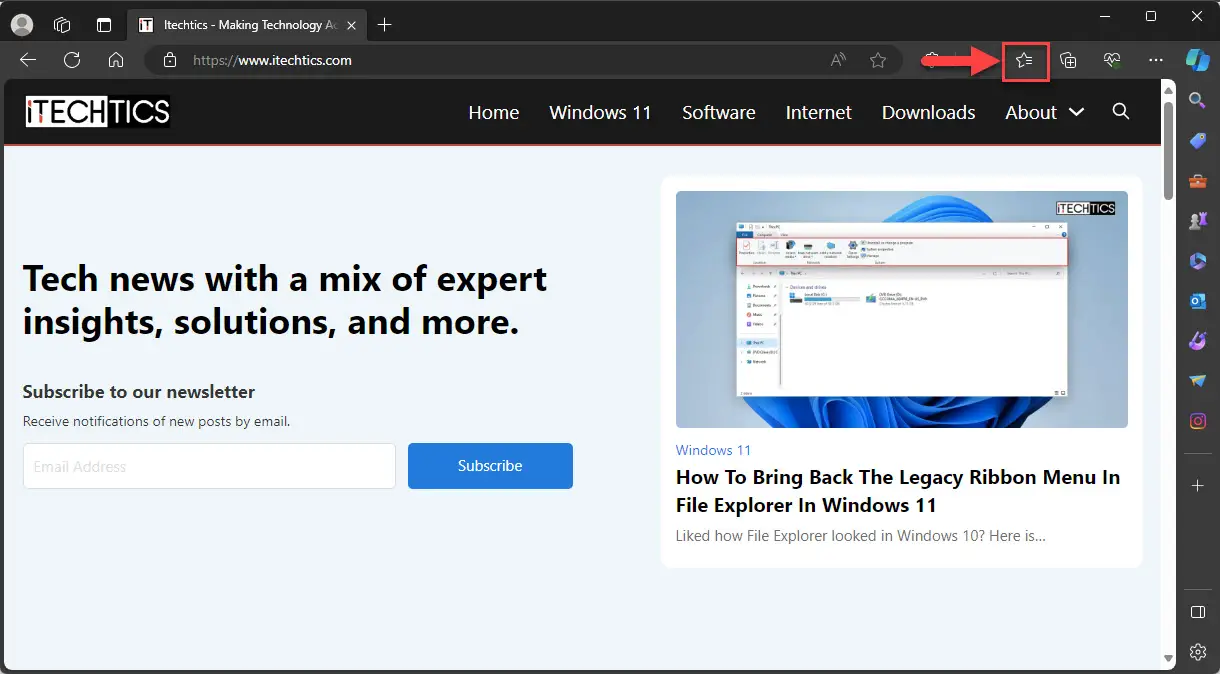Screen dimensions: 1220x674
Task: Search the iTechtics site magnifier
Action: pyautogui.click(x=1121, y=111)
